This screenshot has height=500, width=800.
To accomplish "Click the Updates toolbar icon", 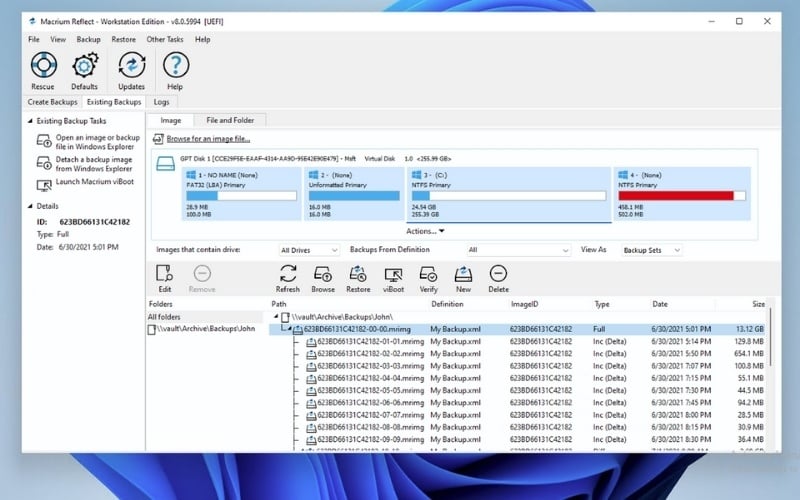I will (x=131, y=66).
